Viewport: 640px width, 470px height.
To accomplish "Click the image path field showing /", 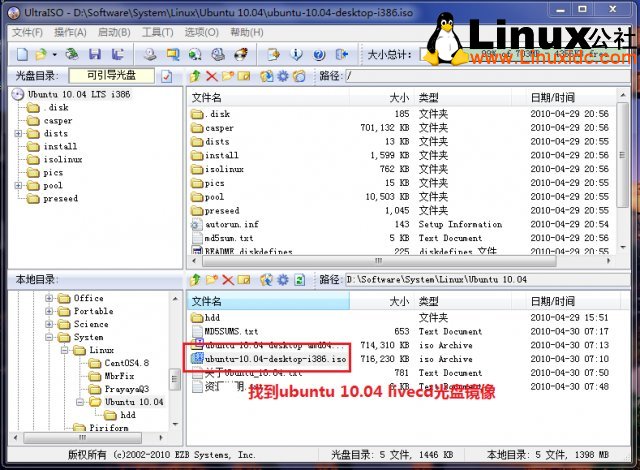I will point(488,76).
